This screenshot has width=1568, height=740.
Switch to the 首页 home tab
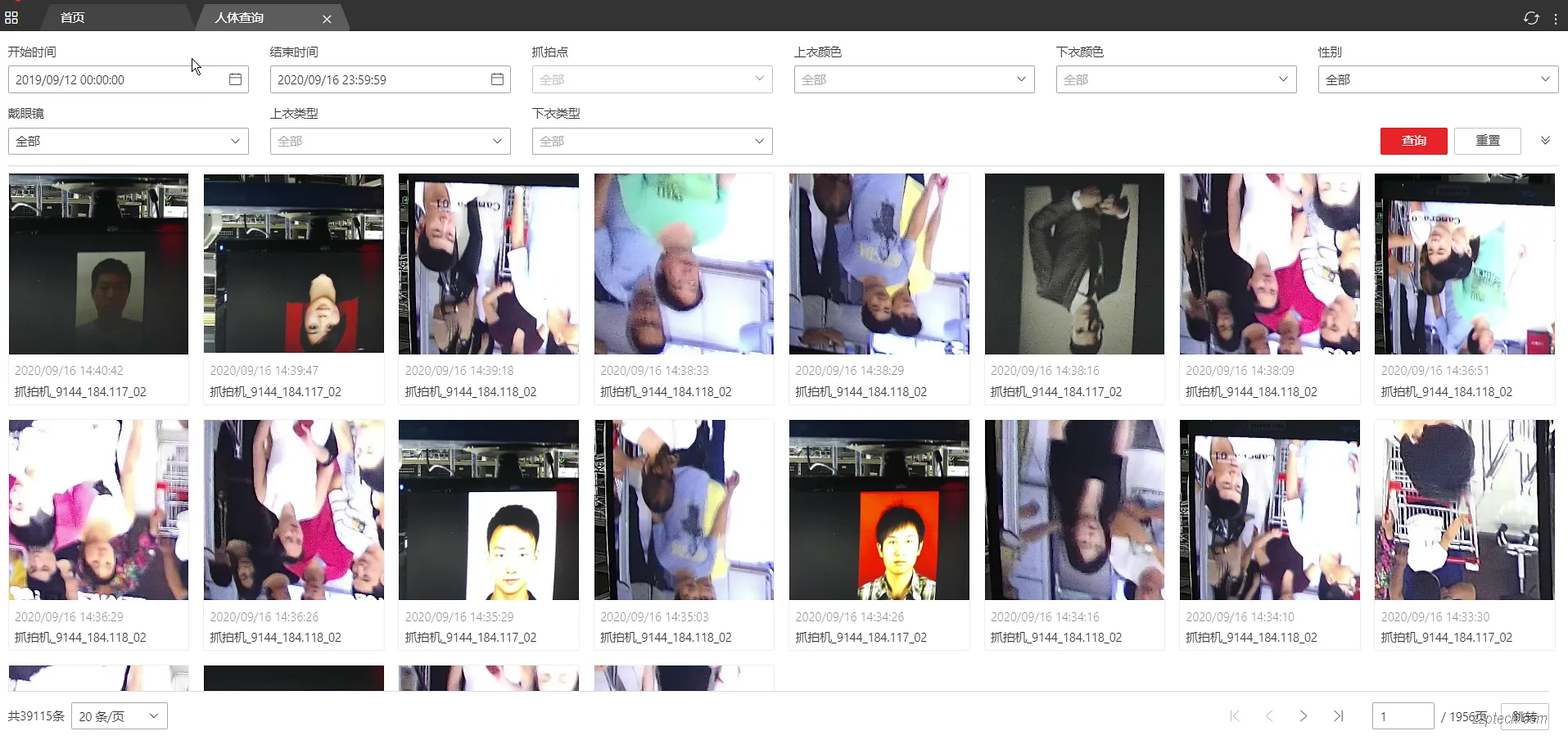pyautogui.click(x=73, y=17)
